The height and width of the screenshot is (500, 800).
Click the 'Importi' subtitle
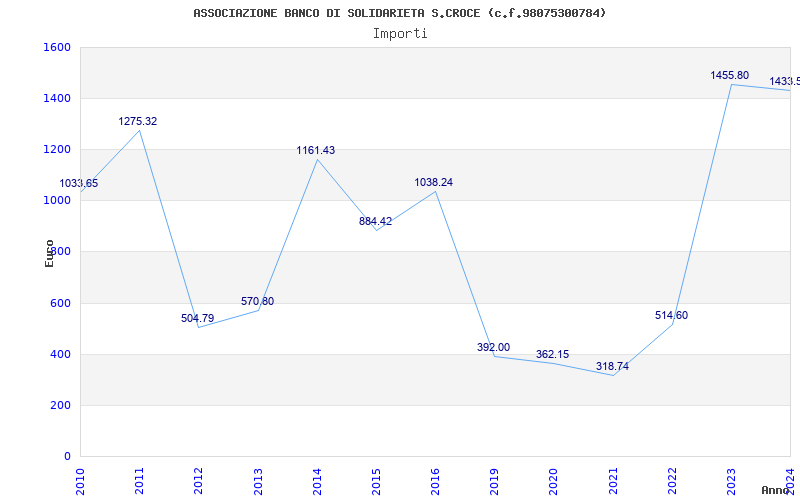[x=400, y=34]
